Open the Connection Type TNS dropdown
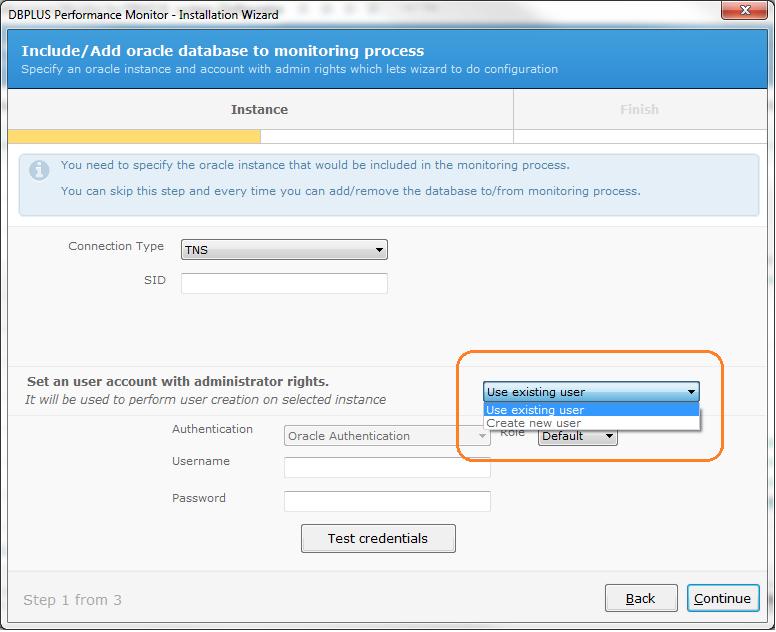 [x=284, y=250]
